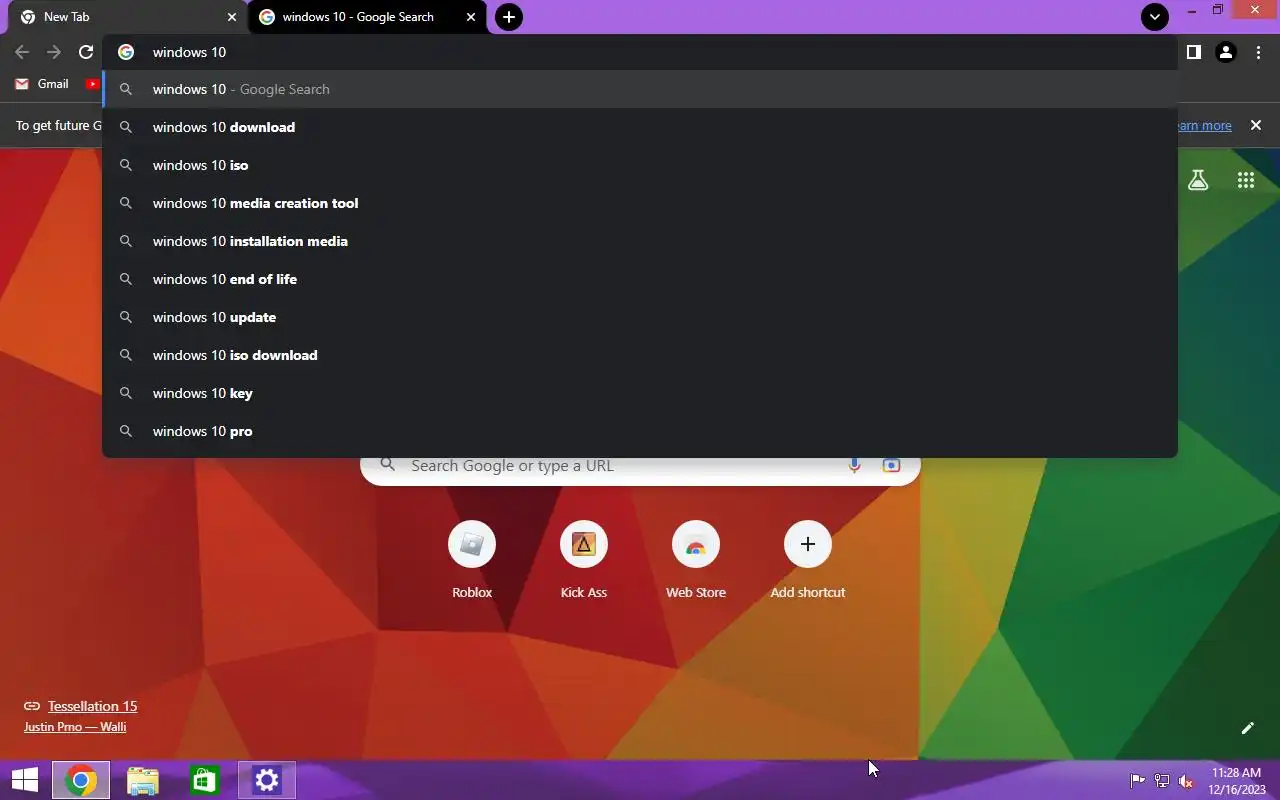Customize Chrome with the pencil icon
The height and width of the screenshot is (800, 1280).
pyautogui.click(x=1247, y=728)
